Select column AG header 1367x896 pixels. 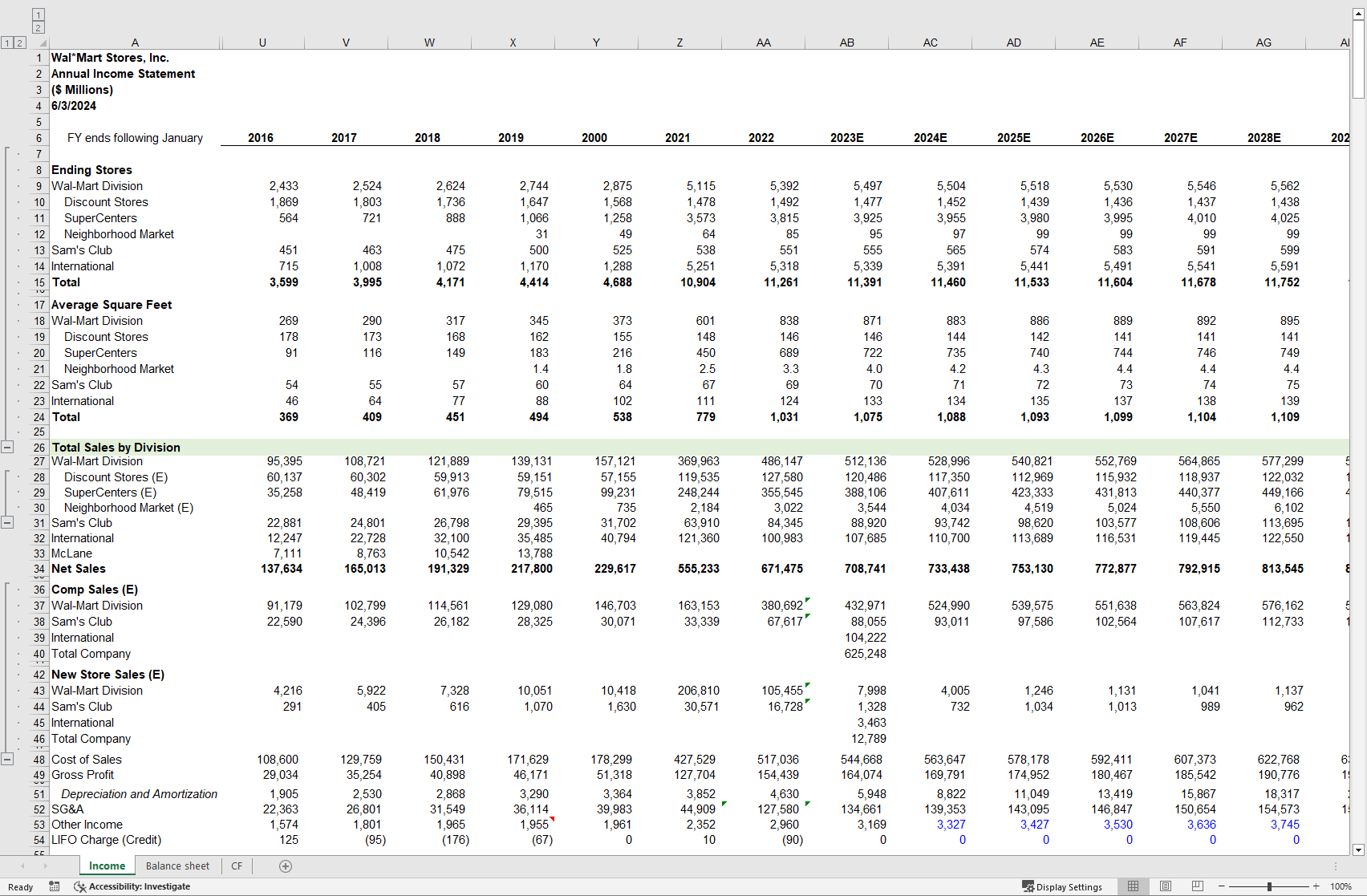click(1264, 43)
